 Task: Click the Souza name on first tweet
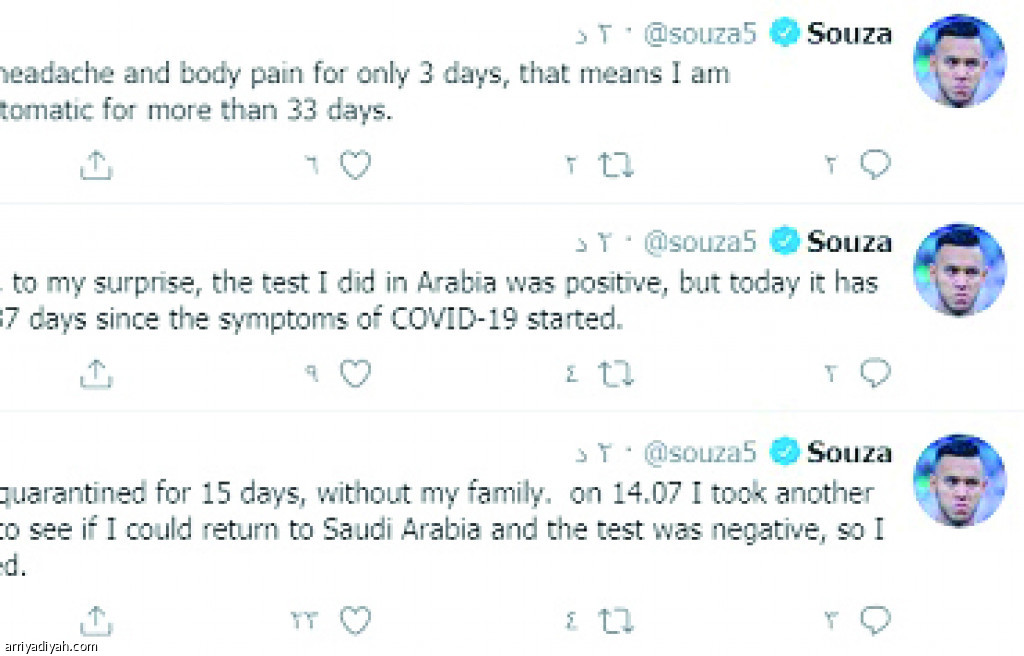[x=849, y=34]
